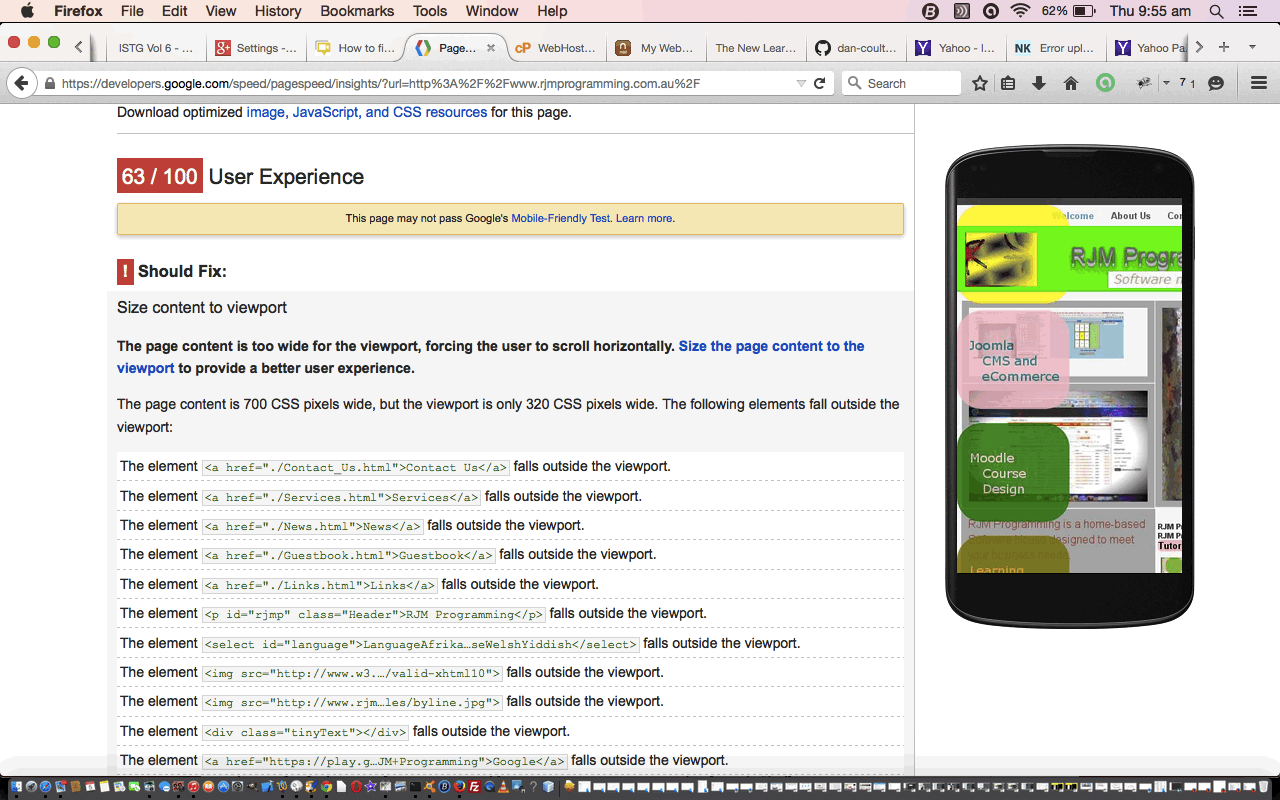The width and height of the screenshot is (1280, 800).
Task: Switch to The New Lear... tab
Action: tap(756, 48)
